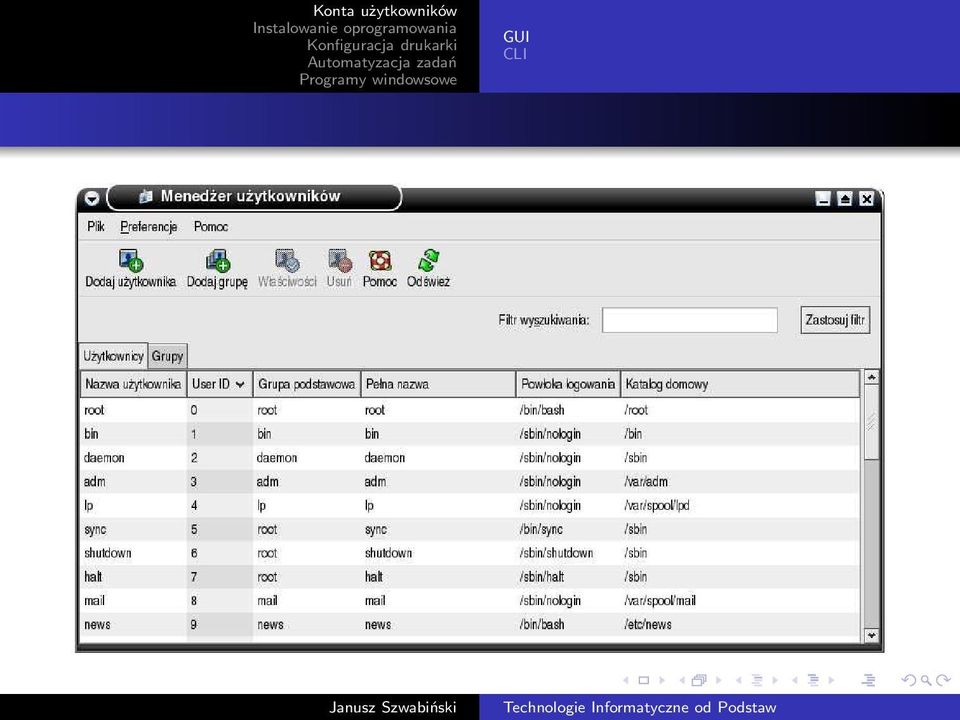This screenshot has height=720, width=960.
Task: Select the shutdown user row
Action: pyautogui.click(x=470, y=553)
